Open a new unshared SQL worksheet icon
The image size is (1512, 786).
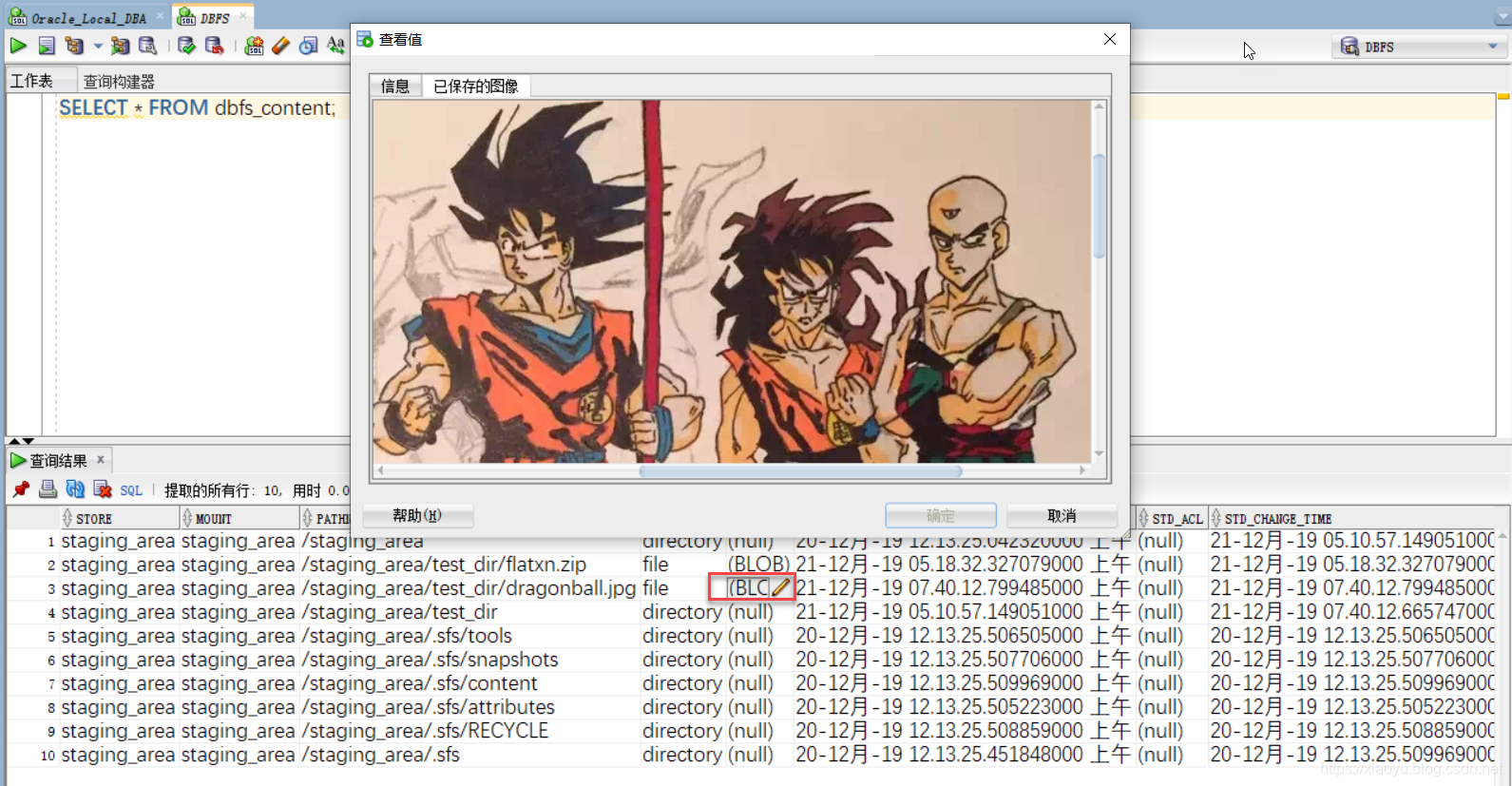254,46
